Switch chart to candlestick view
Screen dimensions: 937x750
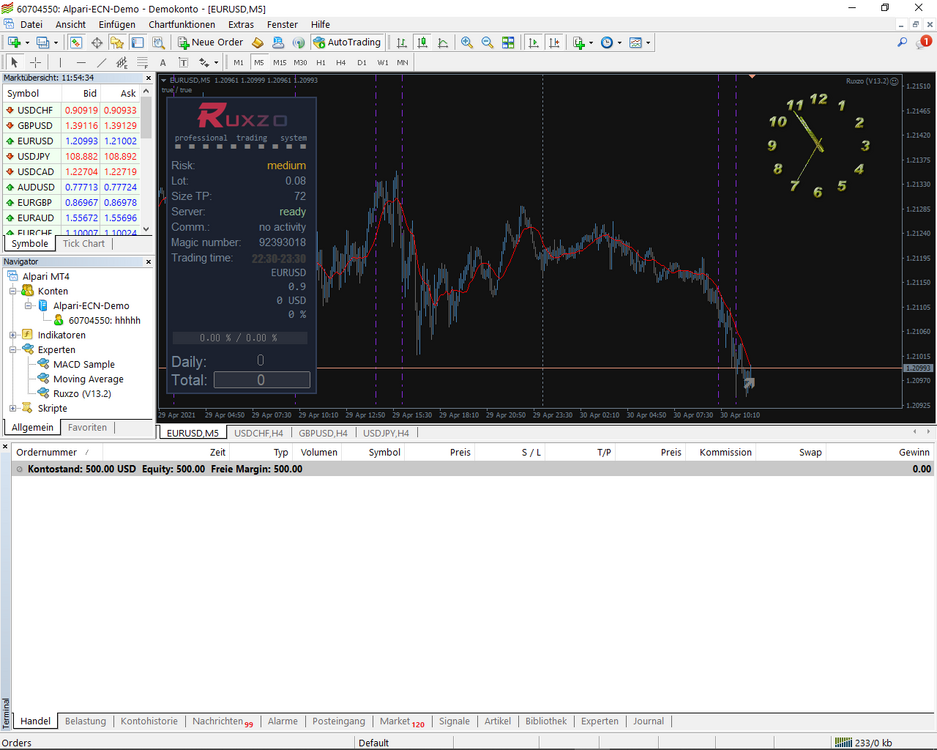422,42
